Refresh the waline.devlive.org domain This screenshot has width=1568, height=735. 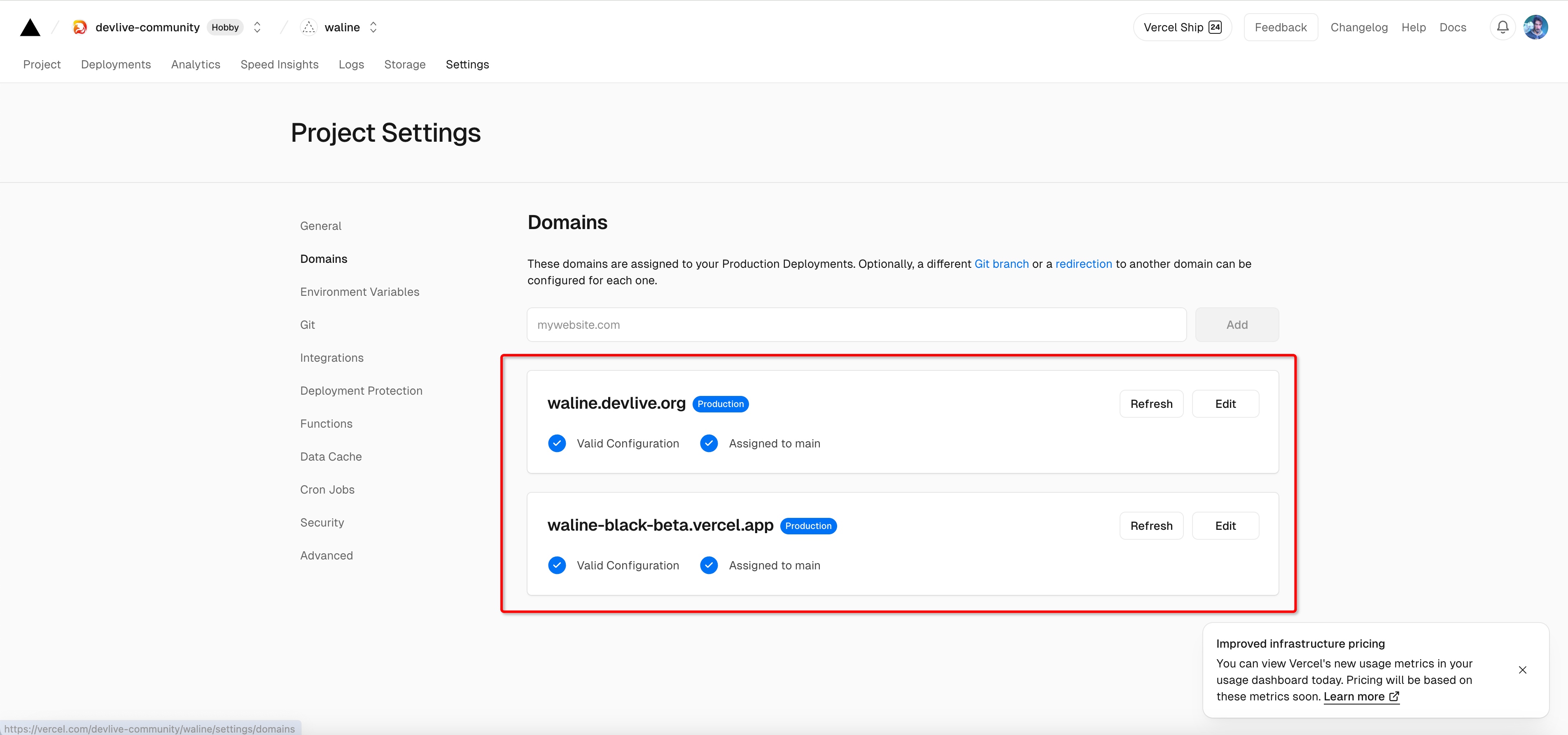point(1151,404)
